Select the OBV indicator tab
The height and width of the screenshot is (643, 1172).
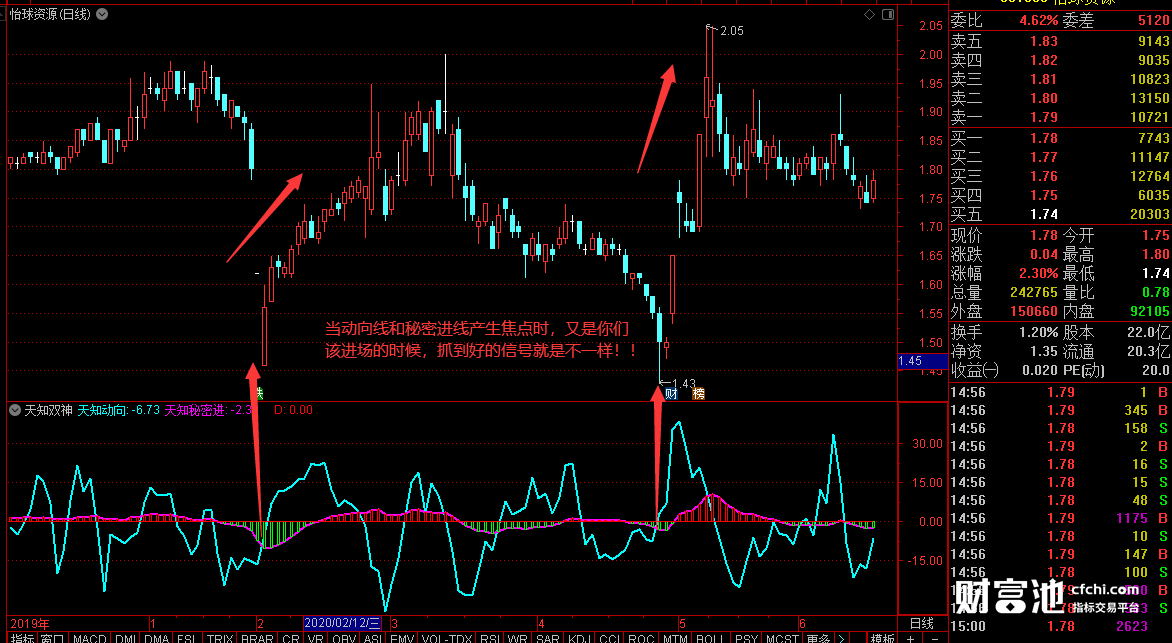[344, 639]
